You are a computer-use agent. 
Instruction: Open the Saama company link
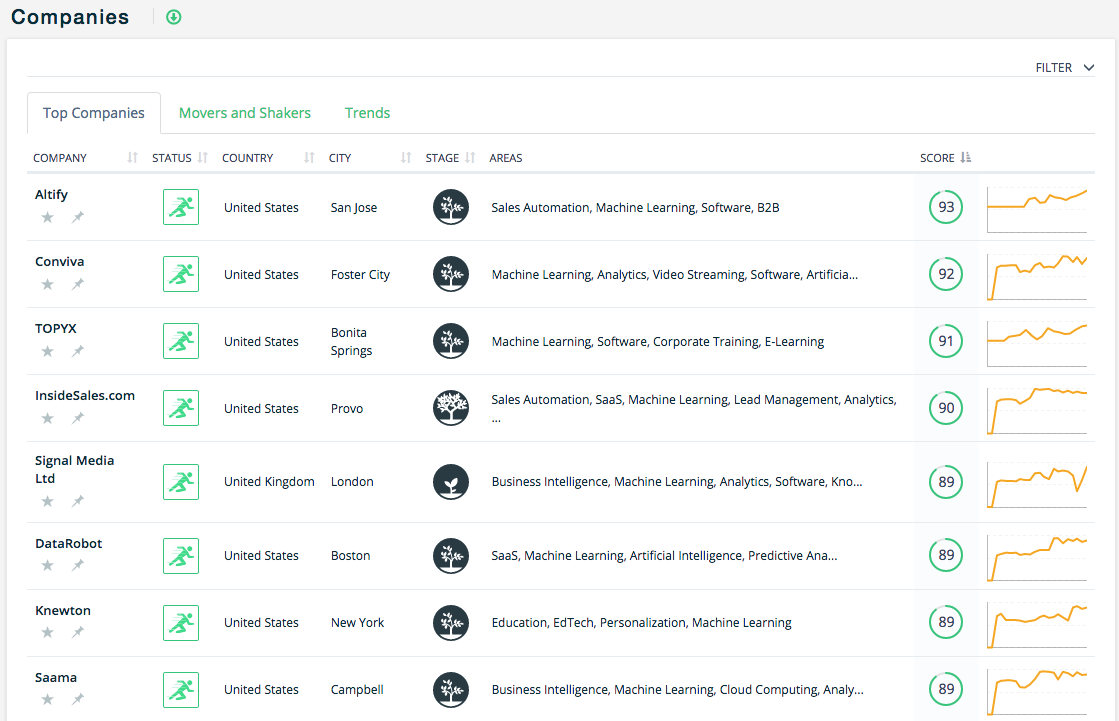(x=56, y=677)
